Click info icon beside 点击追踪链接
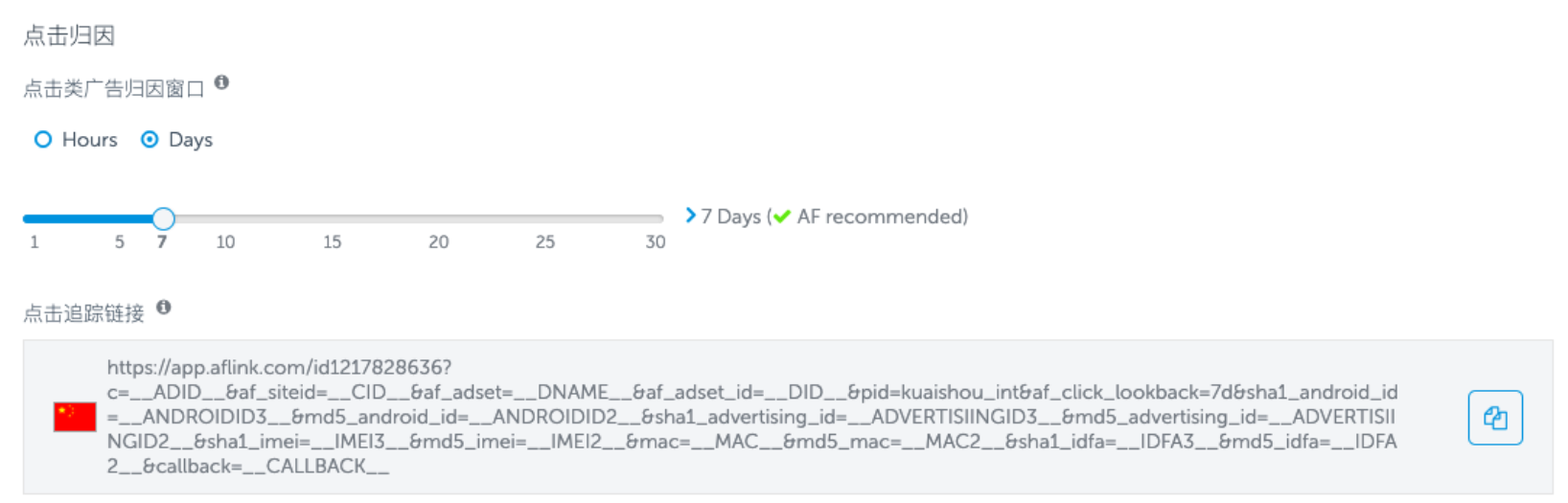The width and height of the screenshot is (1568, 503). click(x=164, y=308)
